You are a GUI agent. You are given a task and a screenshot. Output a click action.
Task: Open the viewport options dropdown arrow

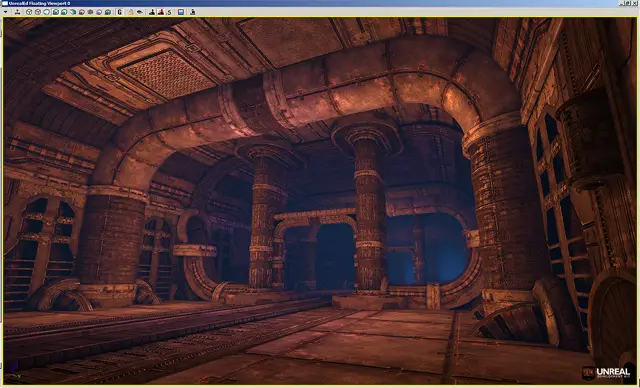5,12
